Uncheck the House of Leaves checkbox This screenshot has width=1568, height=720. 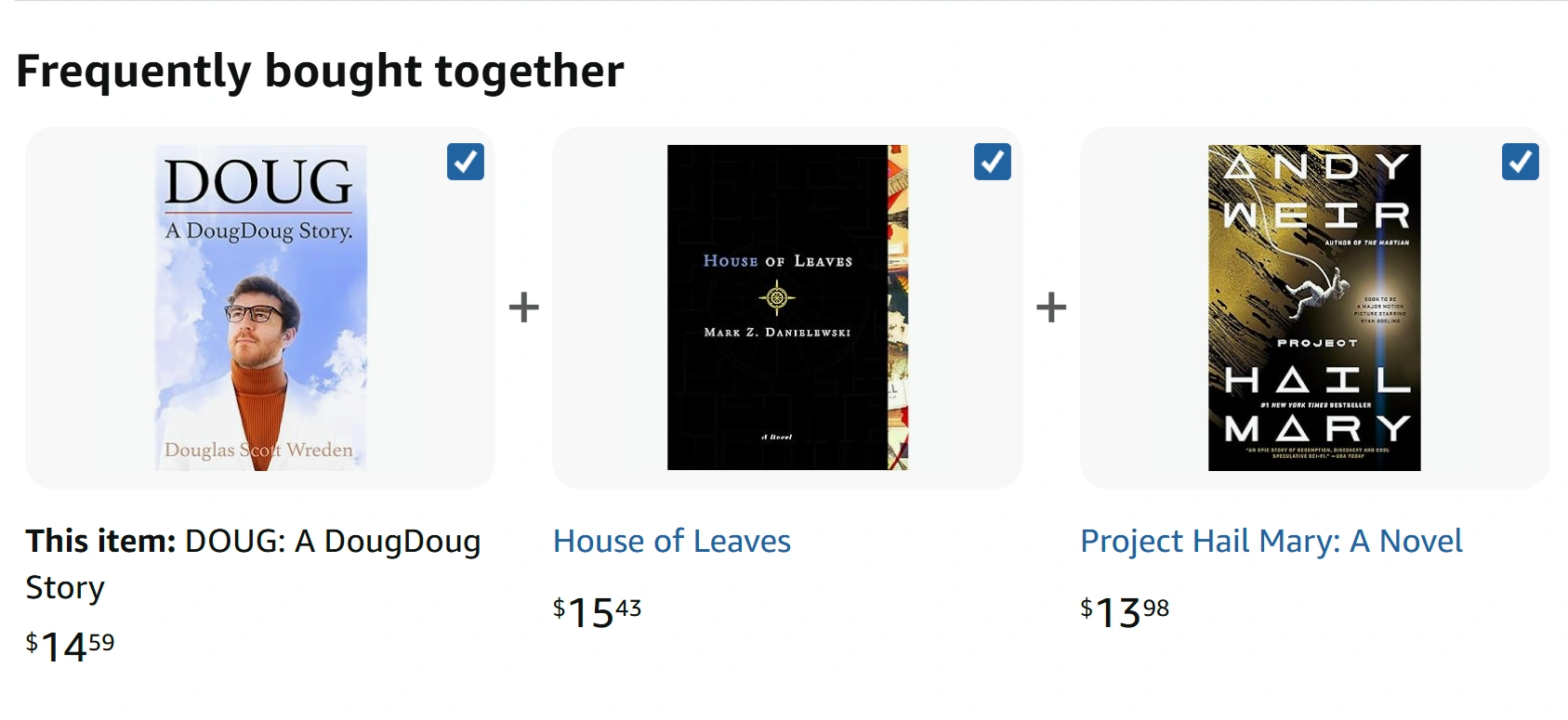[992, 162]
